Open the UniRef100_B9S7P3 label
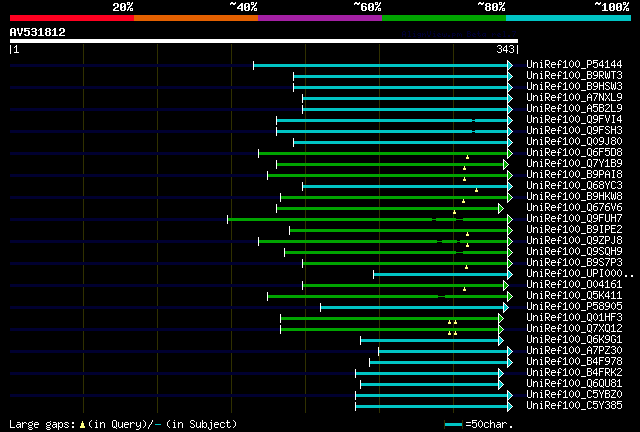The height and width of the screenshot is (432, 640). (574, 263)
